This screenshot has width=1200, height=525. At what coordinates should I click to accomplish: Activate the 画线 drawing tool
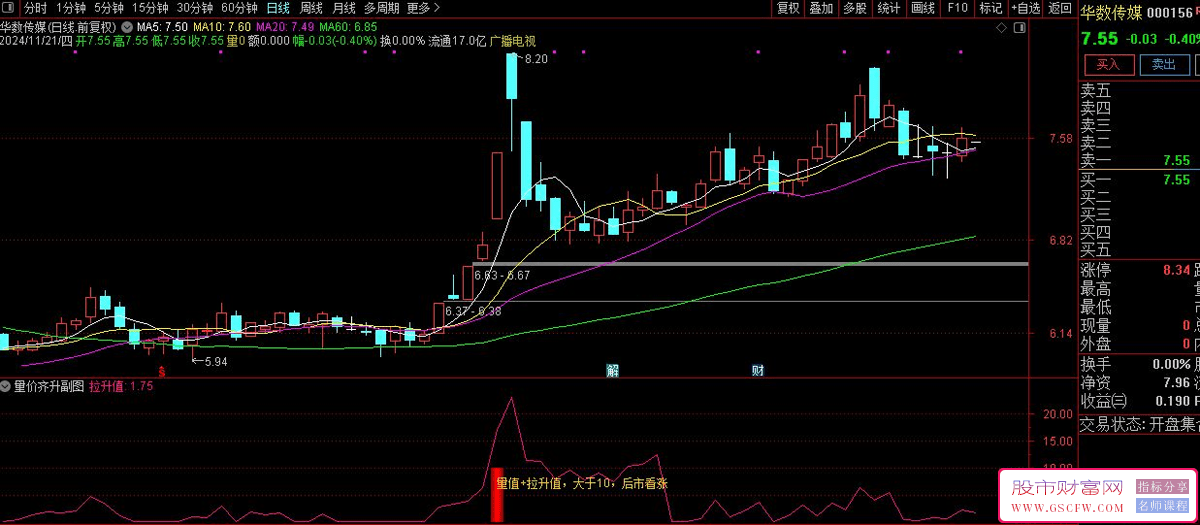[923, 8]
